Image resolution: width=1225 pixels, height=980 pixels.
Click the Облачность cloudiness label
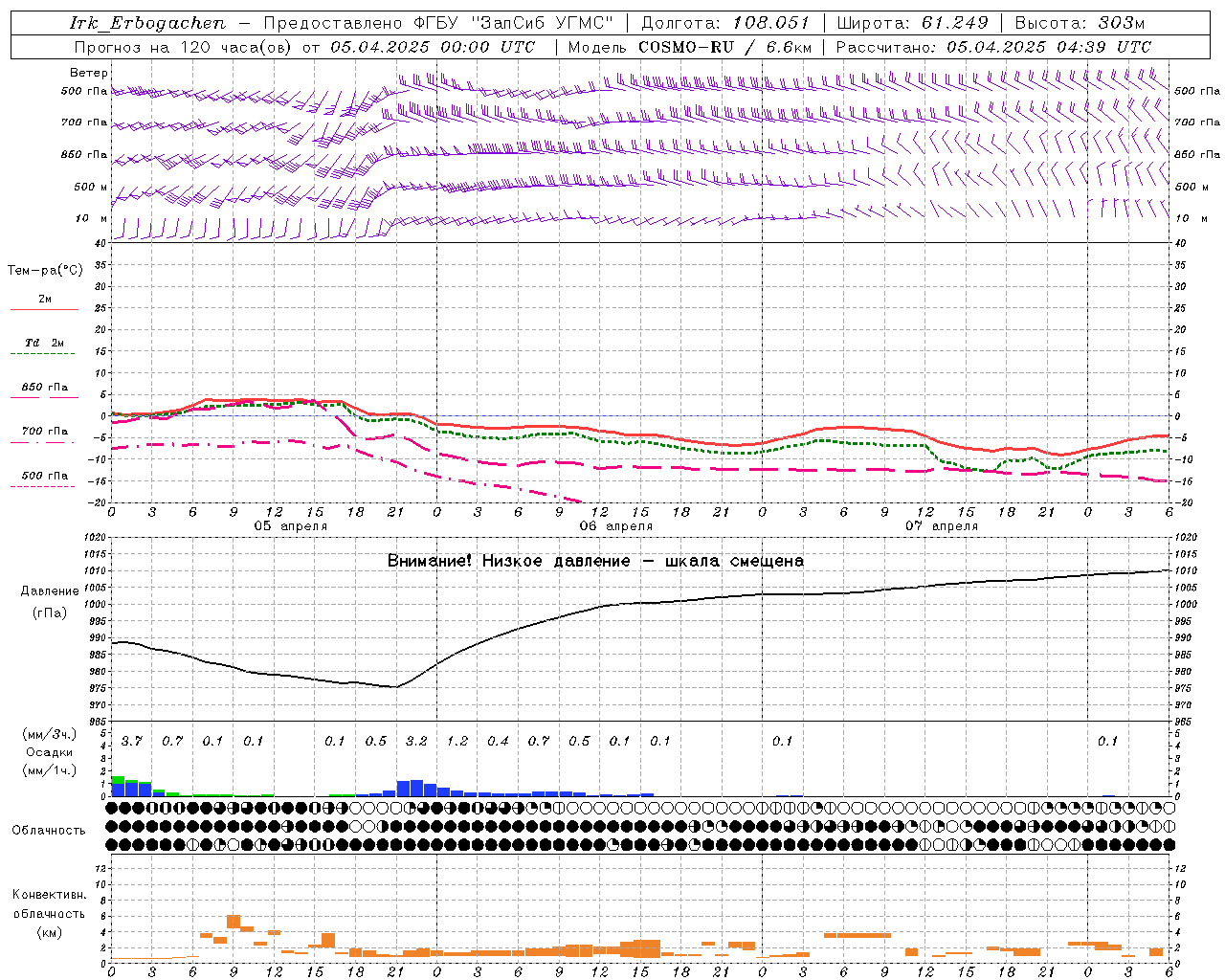click(x=49, y=831)
